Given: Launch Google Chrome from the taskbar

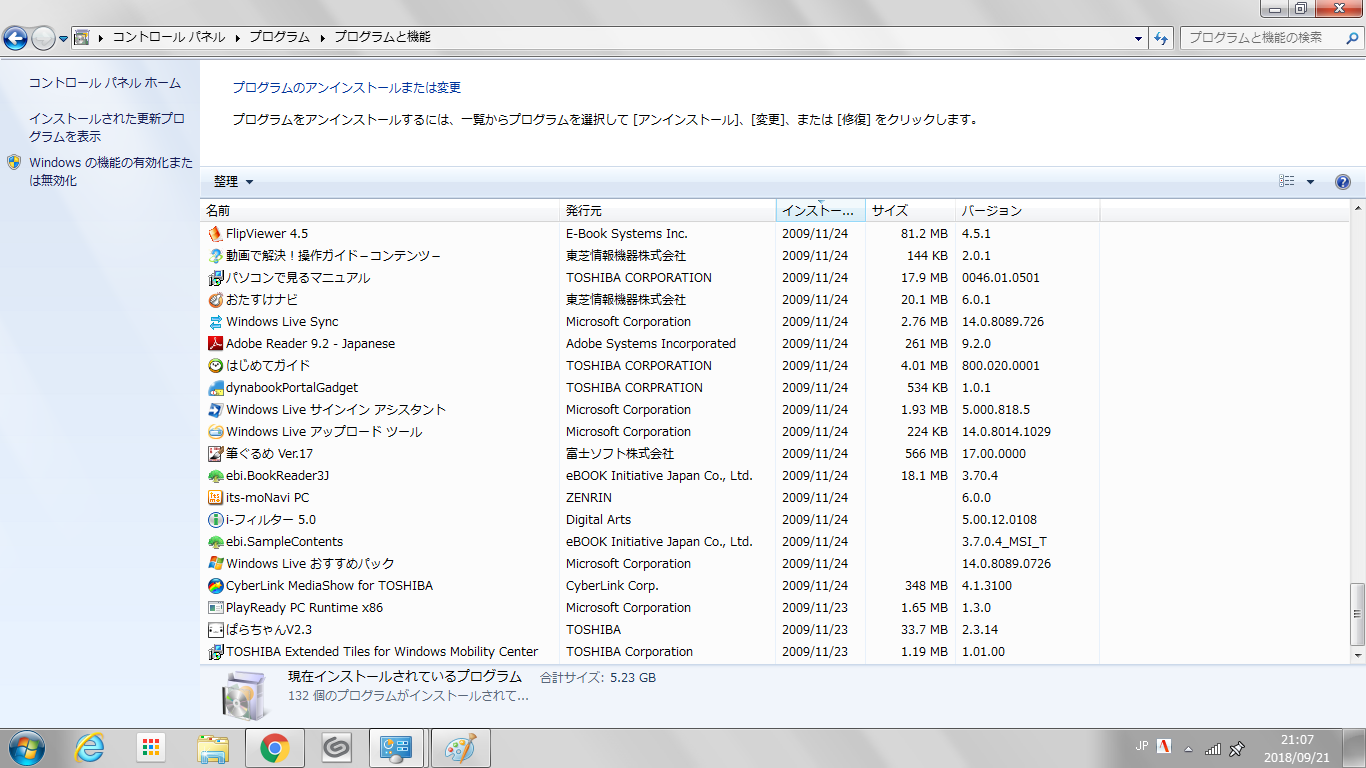Looking at the screenshot, I should tap(275, 747).
